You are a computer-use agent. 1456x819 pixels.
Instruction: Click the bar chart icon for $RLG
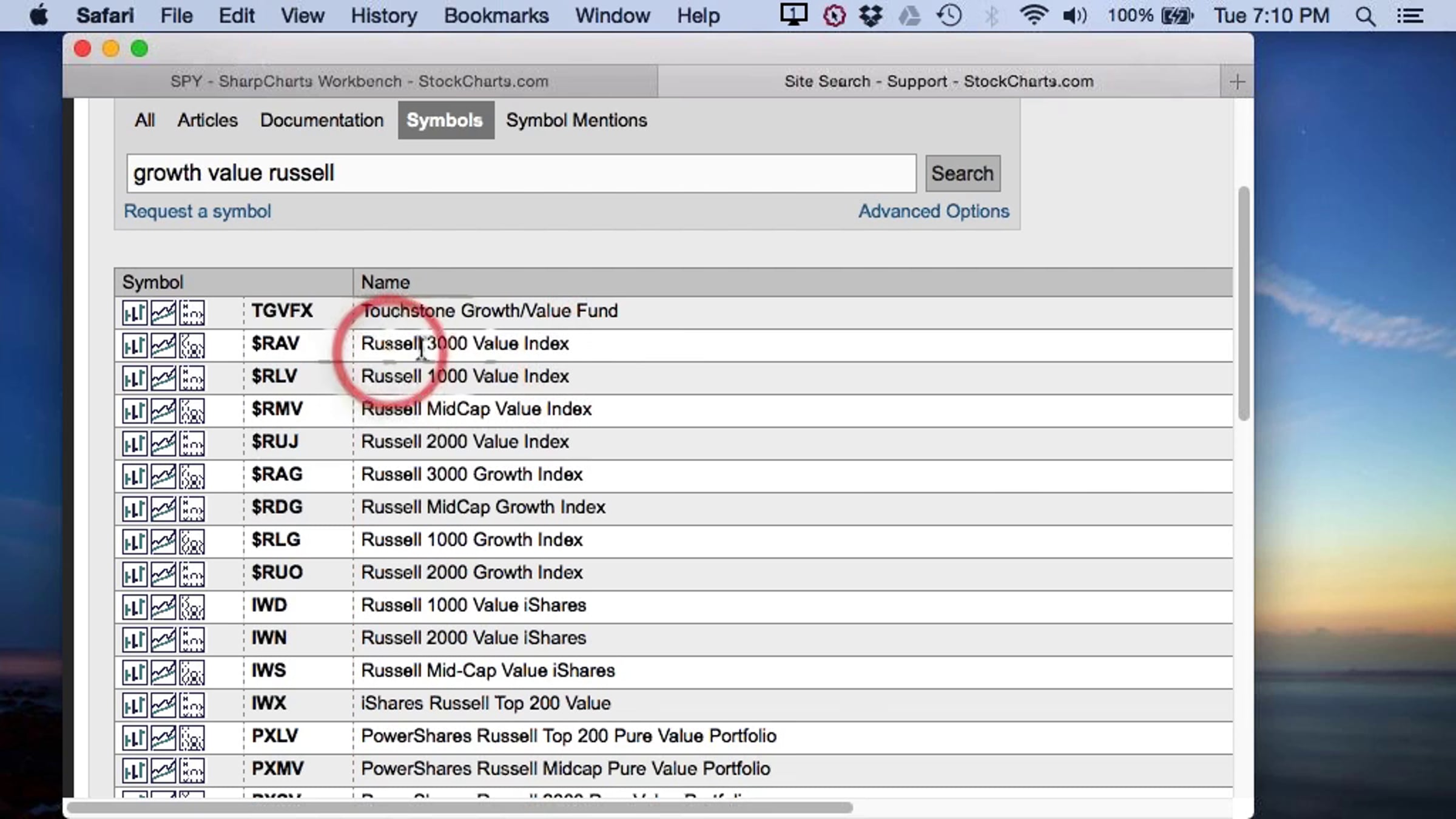134,542
